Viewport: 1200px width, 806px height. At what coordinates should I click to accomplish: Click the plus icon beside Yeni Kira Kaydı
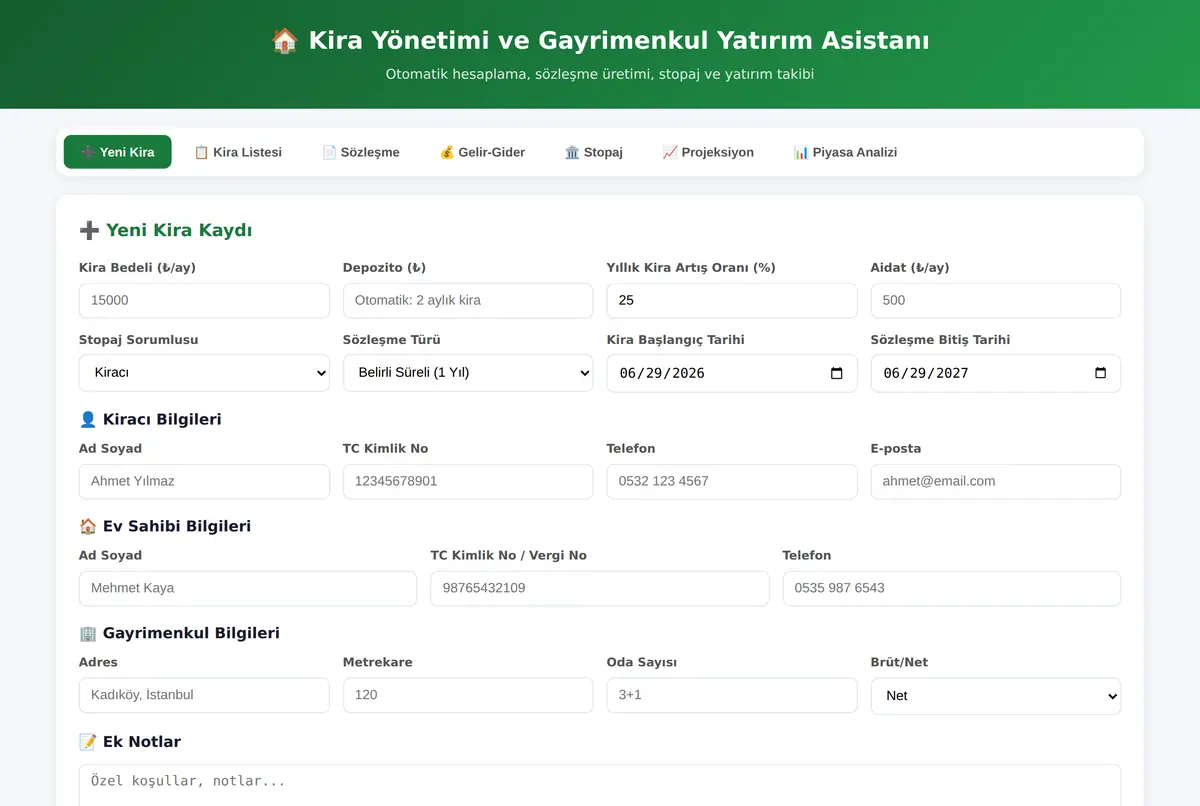coord(89,231)
